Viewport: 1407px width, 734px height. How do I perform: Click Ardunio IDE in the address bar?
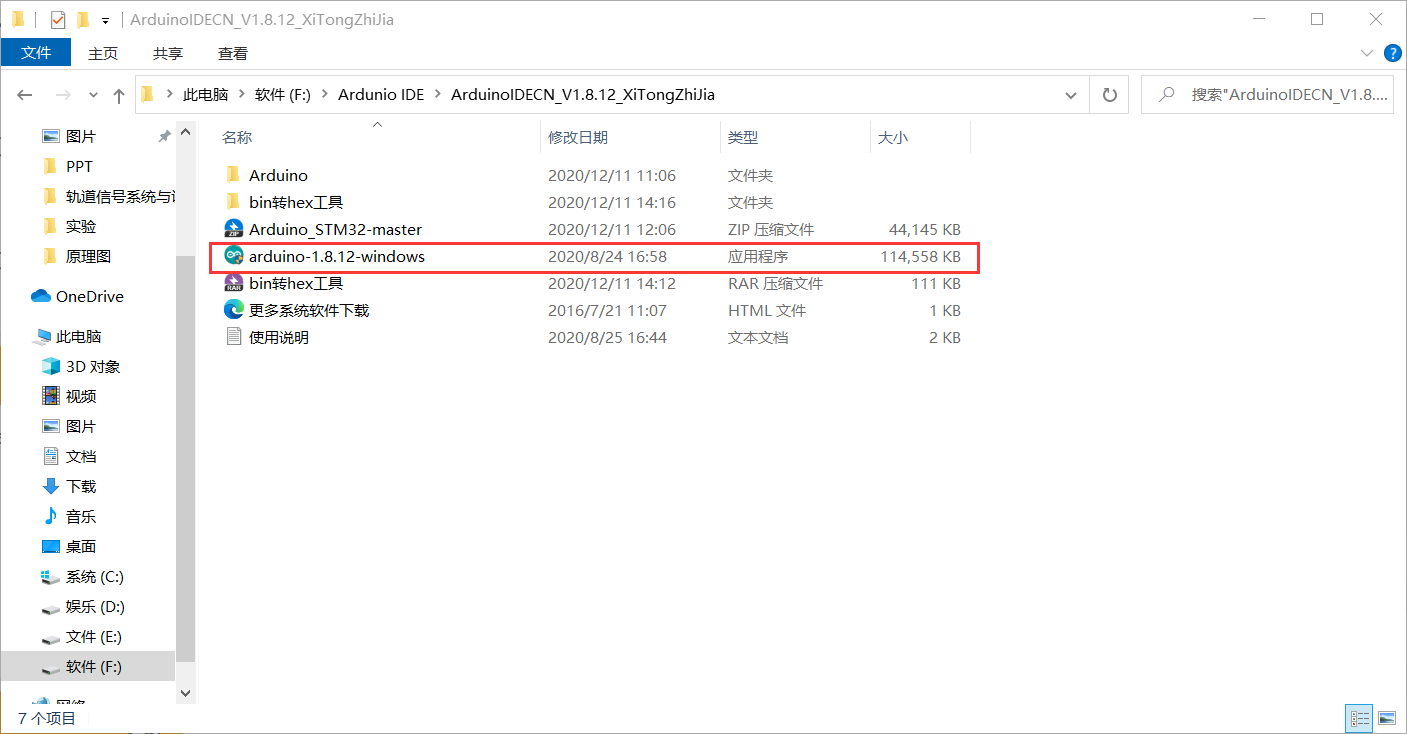click(x=381, y=95)
